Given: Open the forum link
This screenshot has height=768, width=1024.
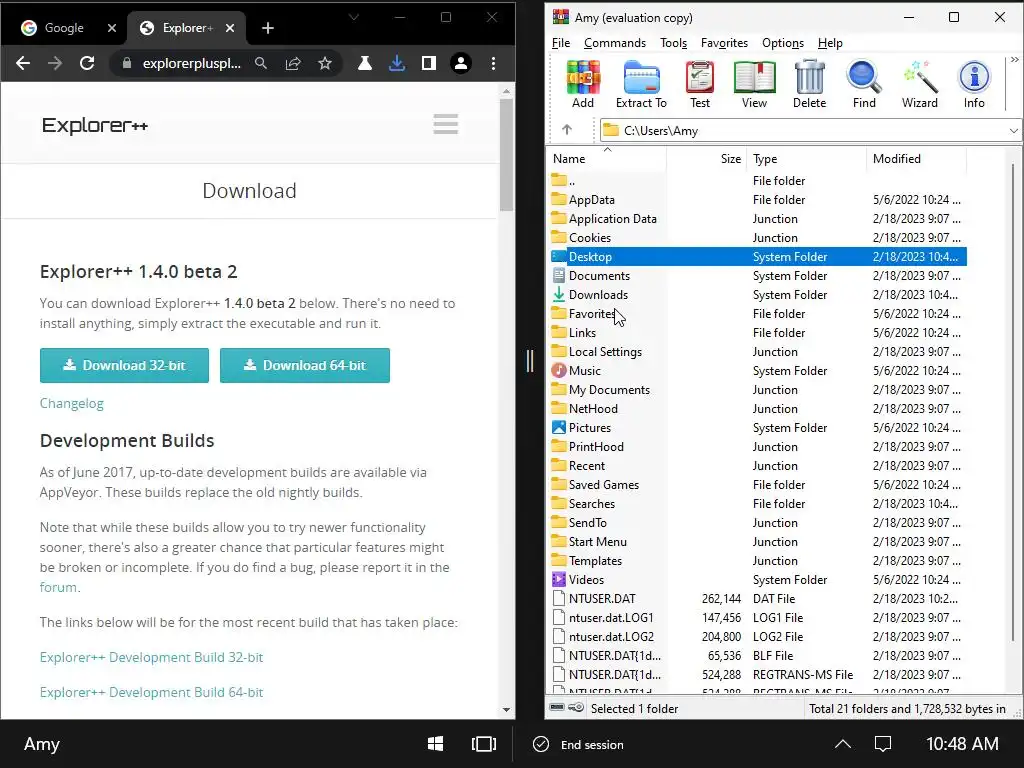Looking at the screenshot, I should pyautogui.click(x=58, y=587).
